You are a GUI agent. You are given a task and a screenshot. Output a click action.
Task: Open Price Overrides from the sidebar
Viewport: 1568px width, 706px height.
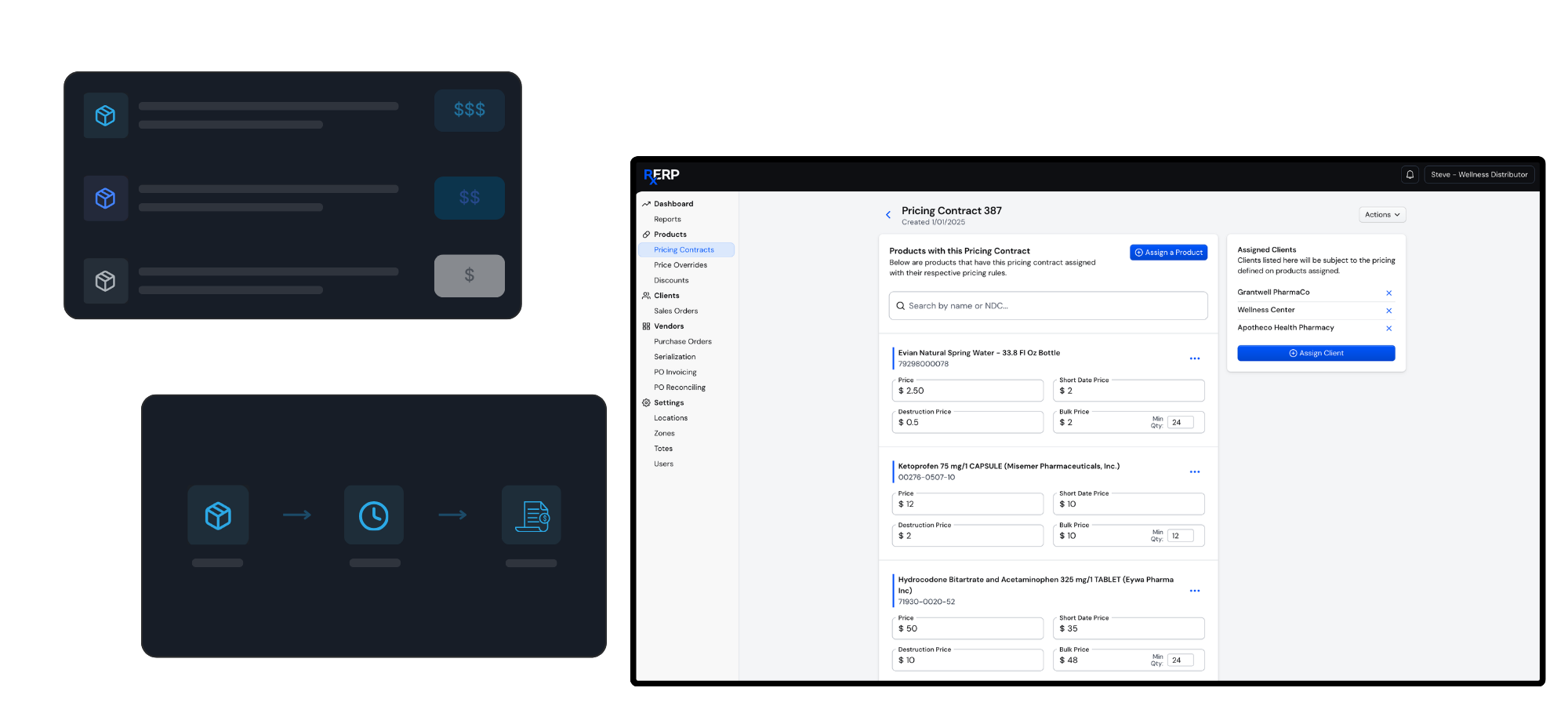(x=681, y=265)
